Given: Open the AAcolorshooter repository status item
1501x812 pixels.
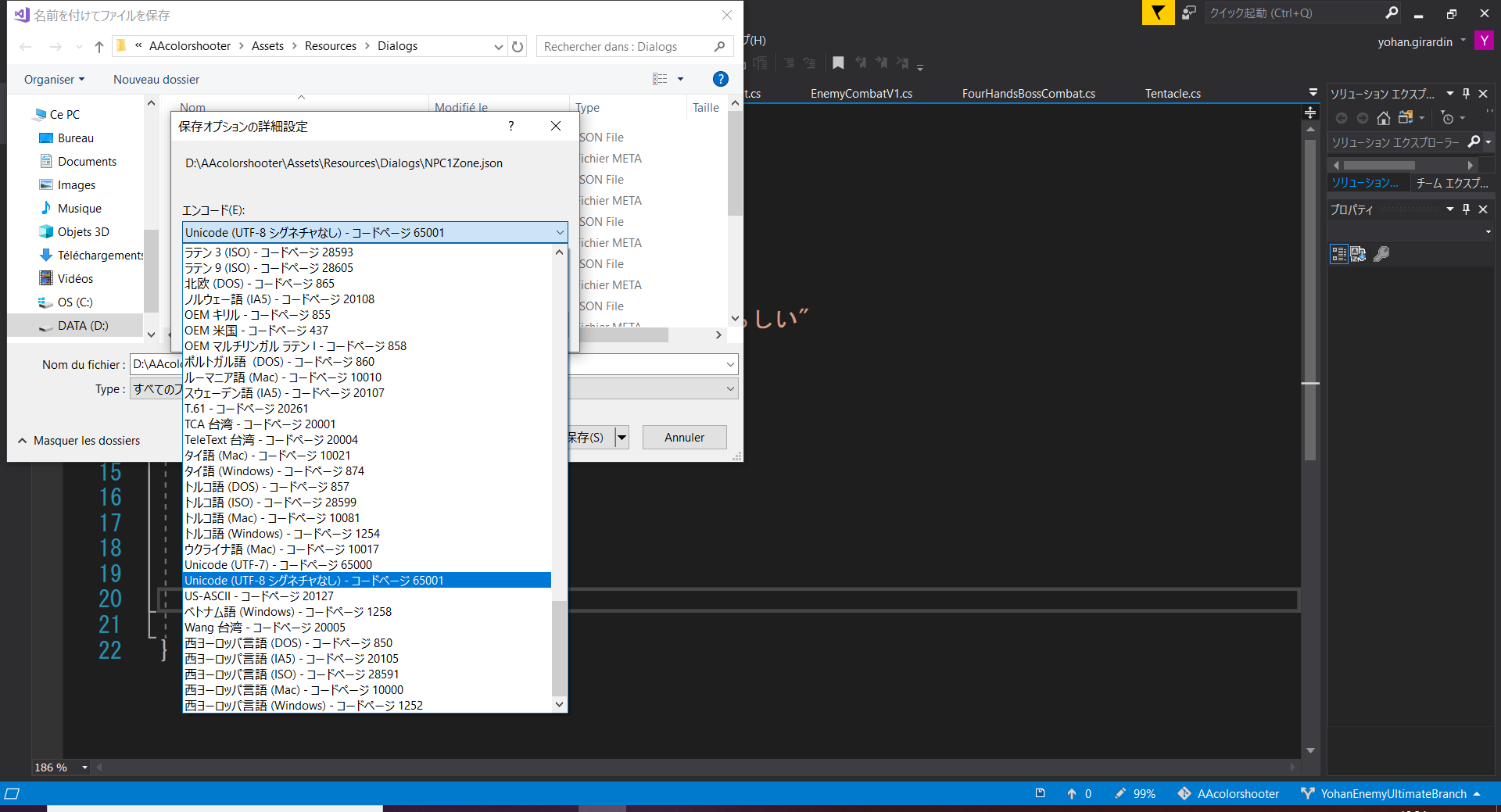Looking at the screenshot, I should 1228,793.
